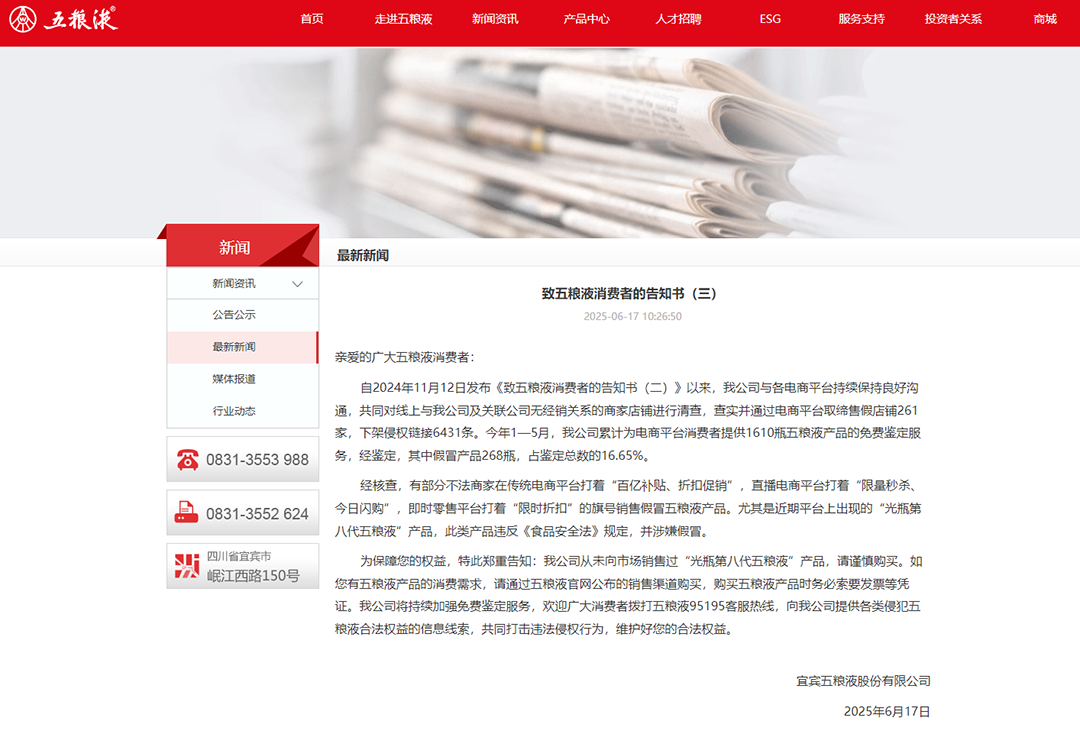Open 走进五粮液 in the navigation bar
1080x734 pixels.
pos(406,18)
